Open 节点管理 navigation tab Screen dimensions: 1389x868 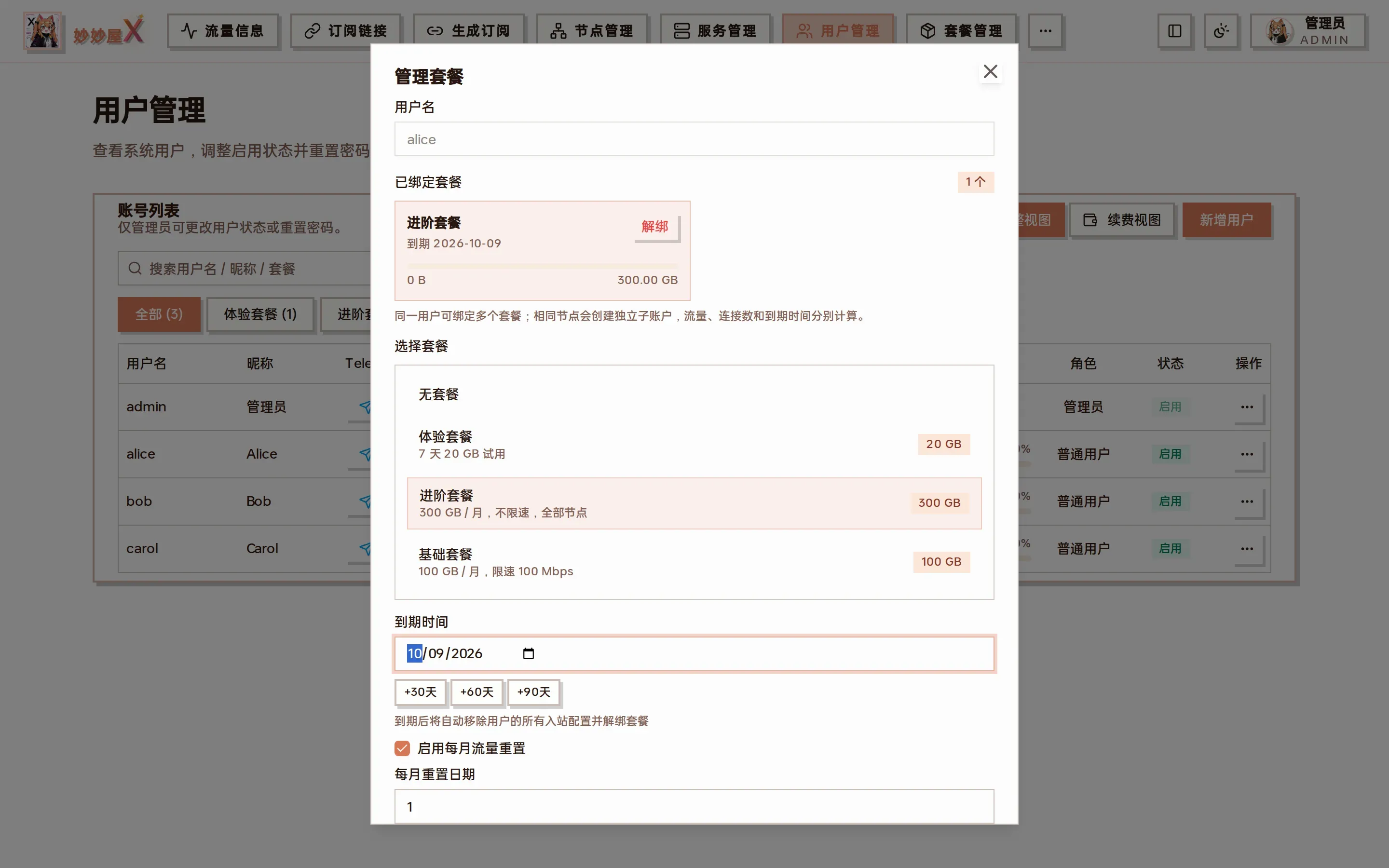click(x=592, y=31)
